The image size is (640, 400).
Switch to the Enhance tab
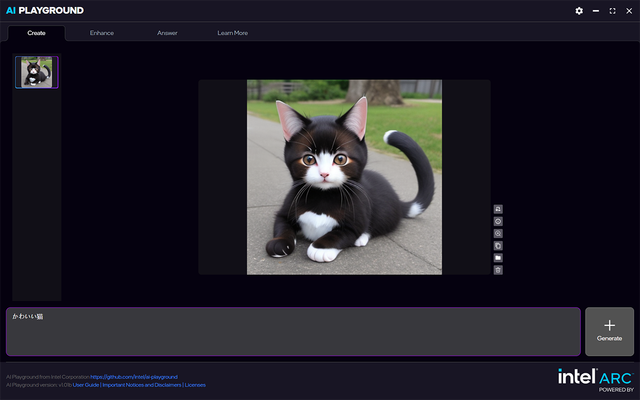tap(101, 33)
